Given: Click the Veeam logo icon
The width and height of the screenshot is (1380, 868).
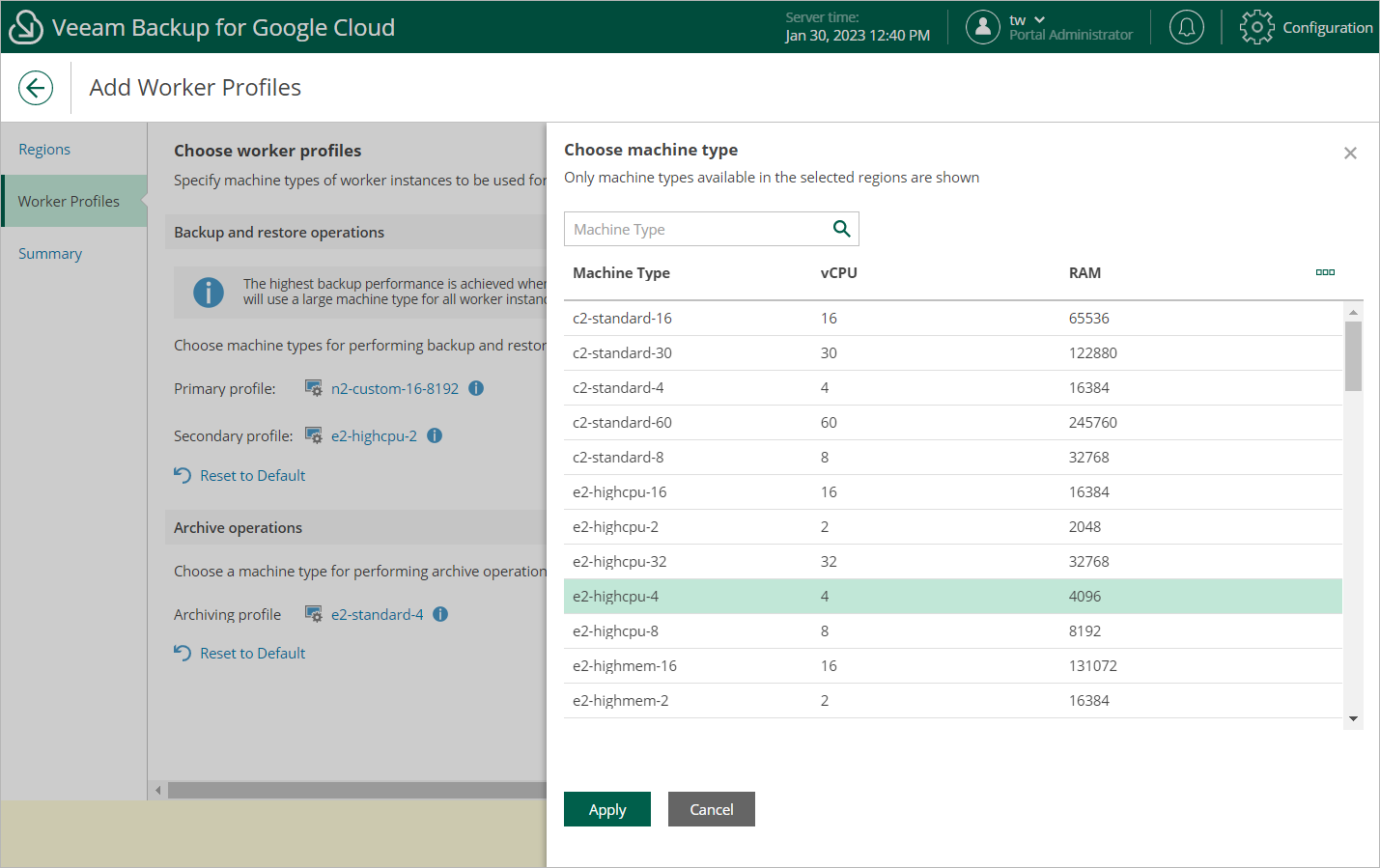Looking at the screenshot, I should click(26, 27).
